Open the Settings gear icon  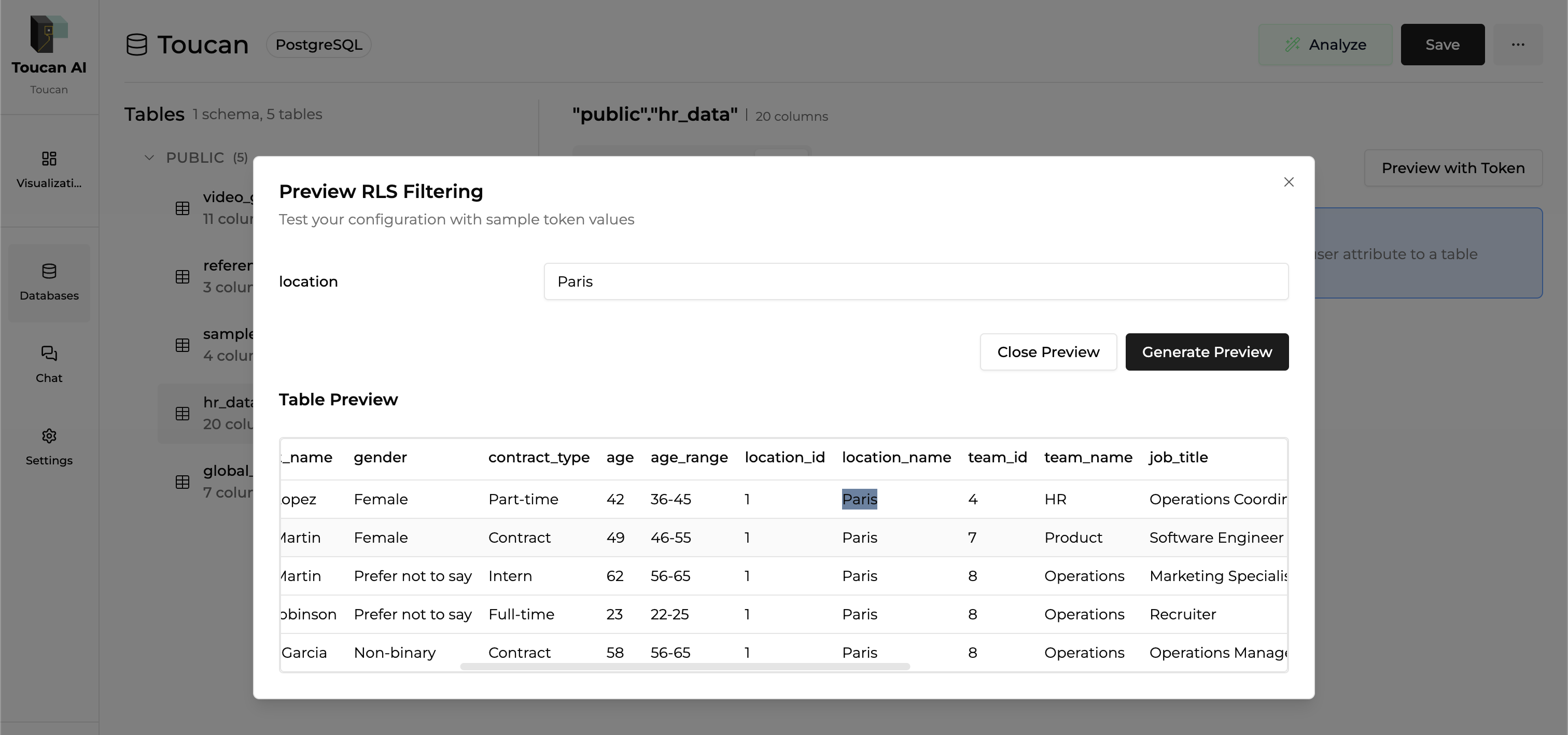pos(49,436)
